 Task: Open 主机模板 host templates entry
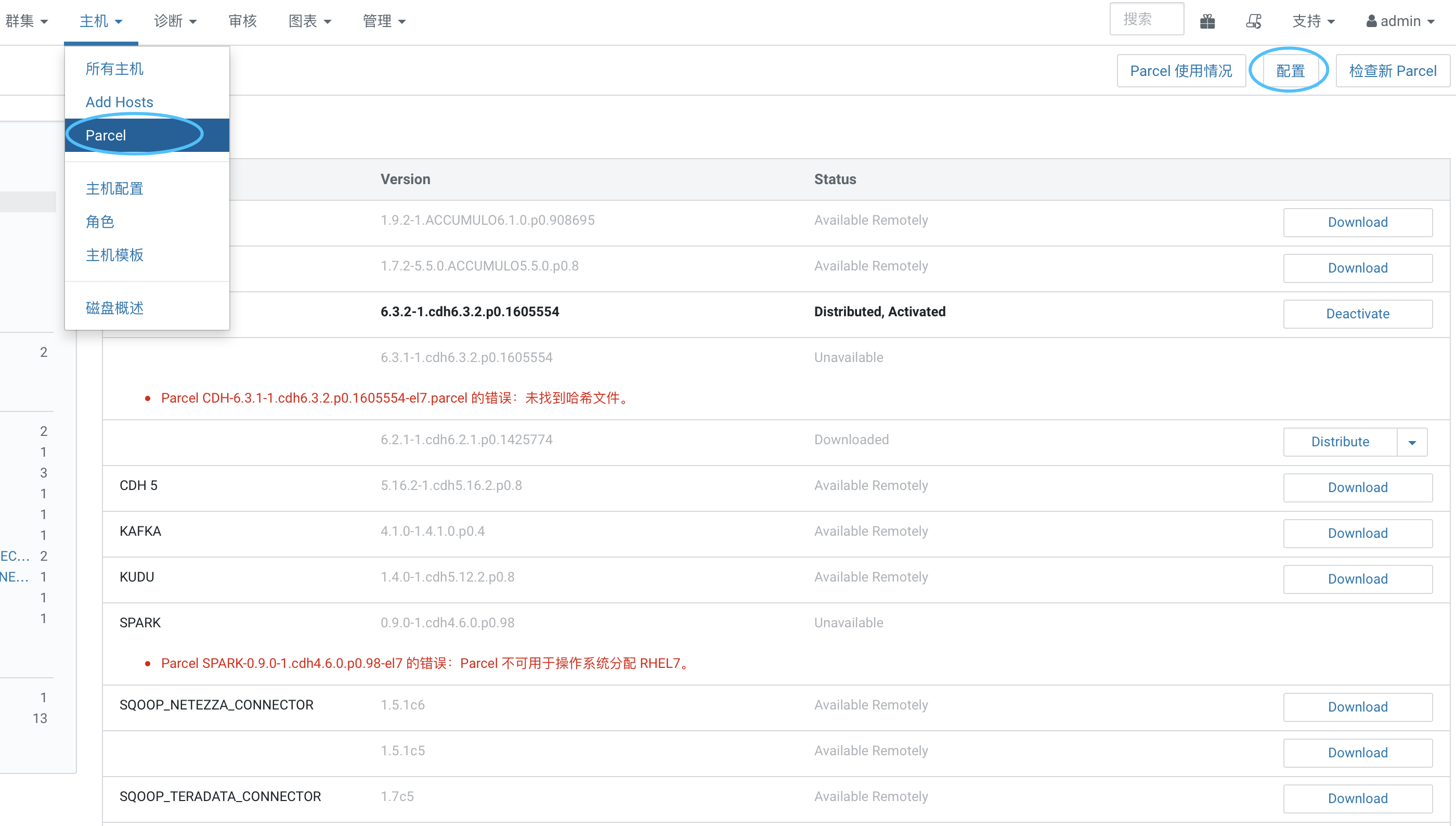(x=147, y=255)
